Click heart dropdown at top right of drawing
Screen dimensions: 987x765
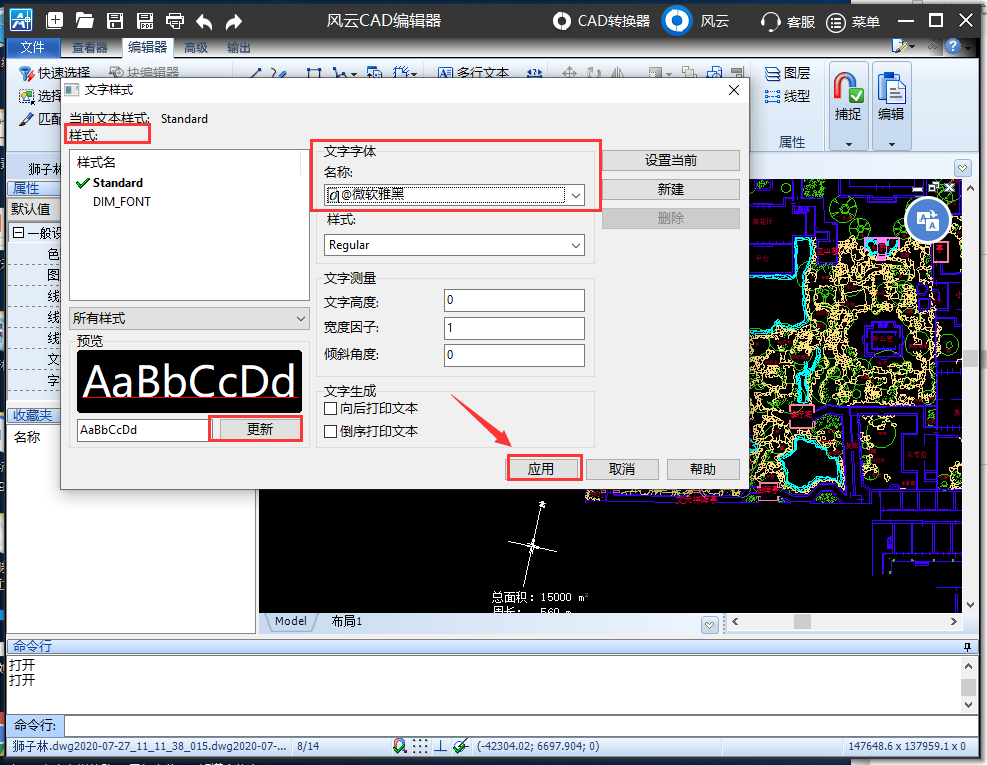pyautogui.click(x=962, y=168)
